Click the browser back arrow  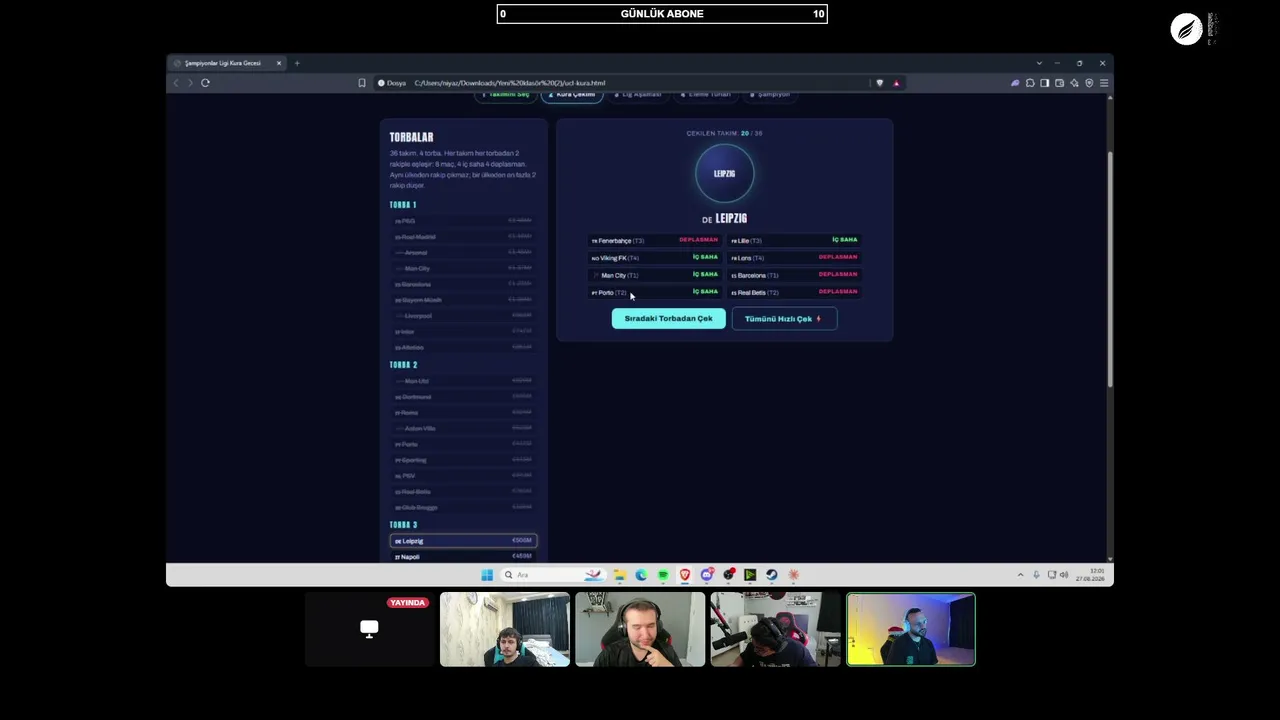point(176,83)
